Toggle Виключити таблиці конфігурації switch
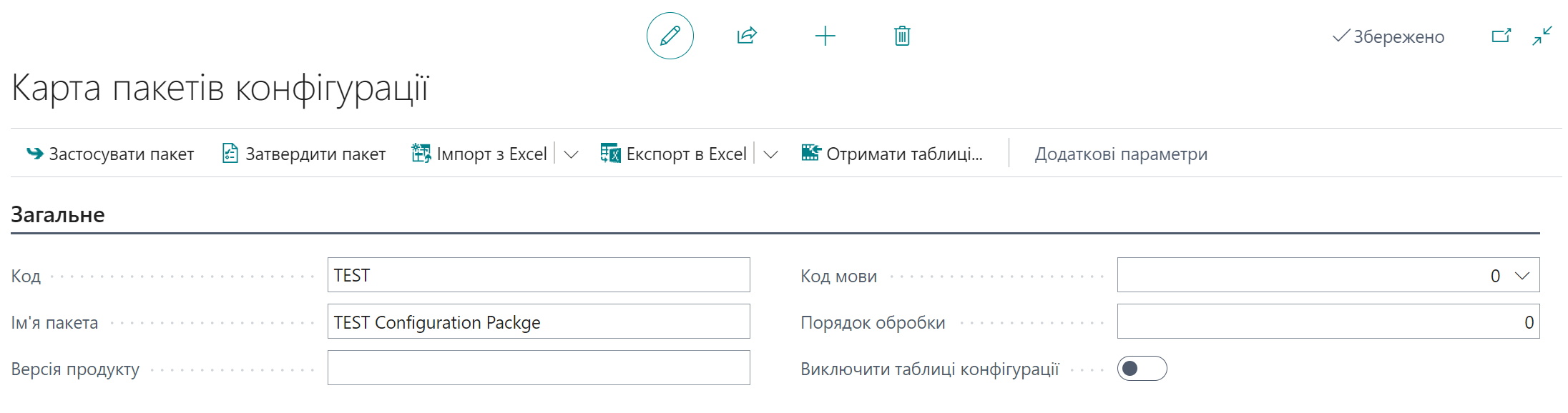 (1142, 369)
